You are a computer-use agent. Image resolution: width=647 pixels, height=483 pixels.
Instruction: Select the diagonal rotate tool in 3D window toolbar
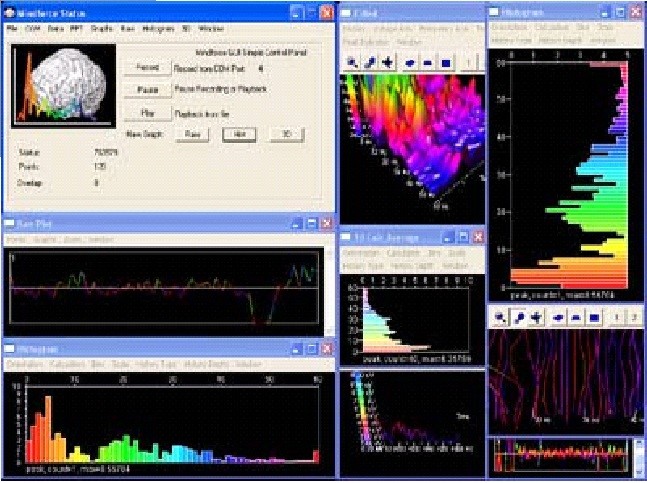tap(370, 63)
